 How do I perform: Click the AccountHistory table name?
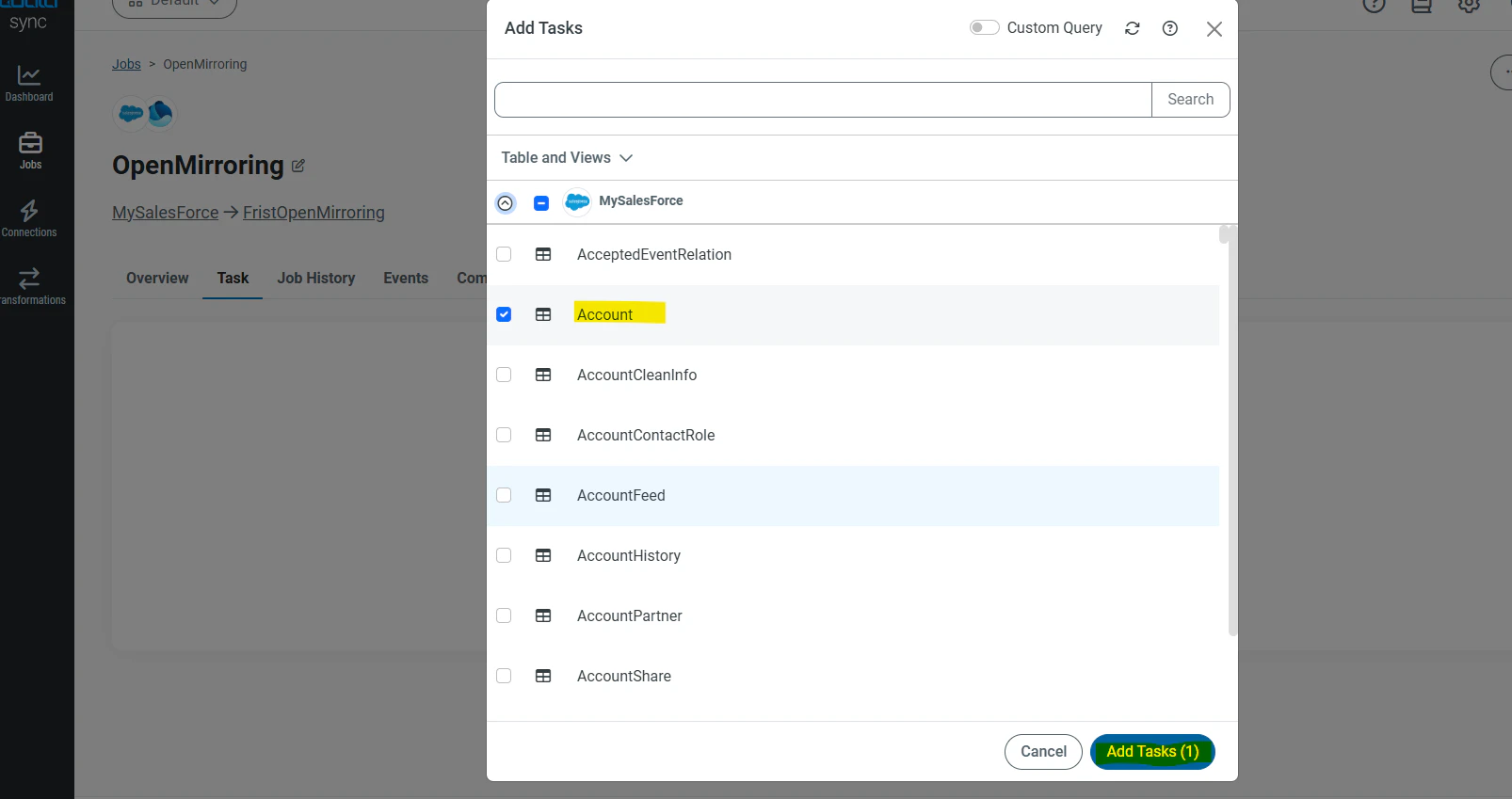pyautogui.click(x=629, y=556)
